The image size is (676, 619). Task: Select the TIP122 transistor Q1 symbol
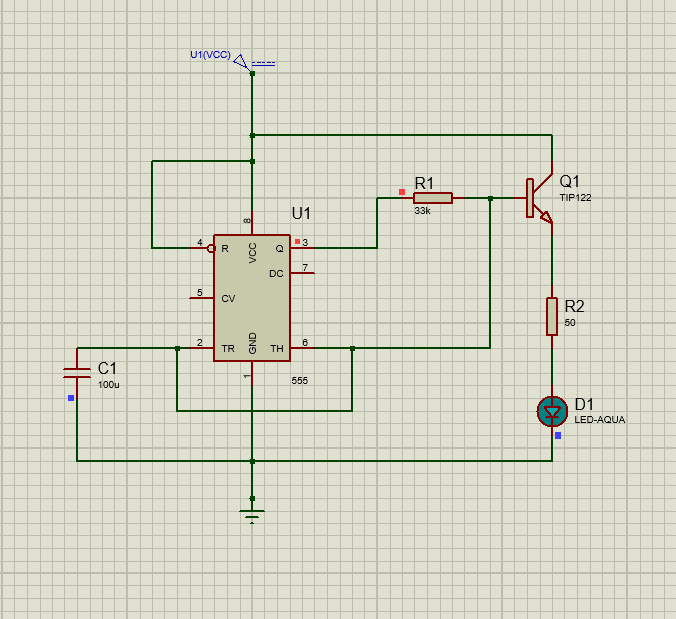click(539, 198)
